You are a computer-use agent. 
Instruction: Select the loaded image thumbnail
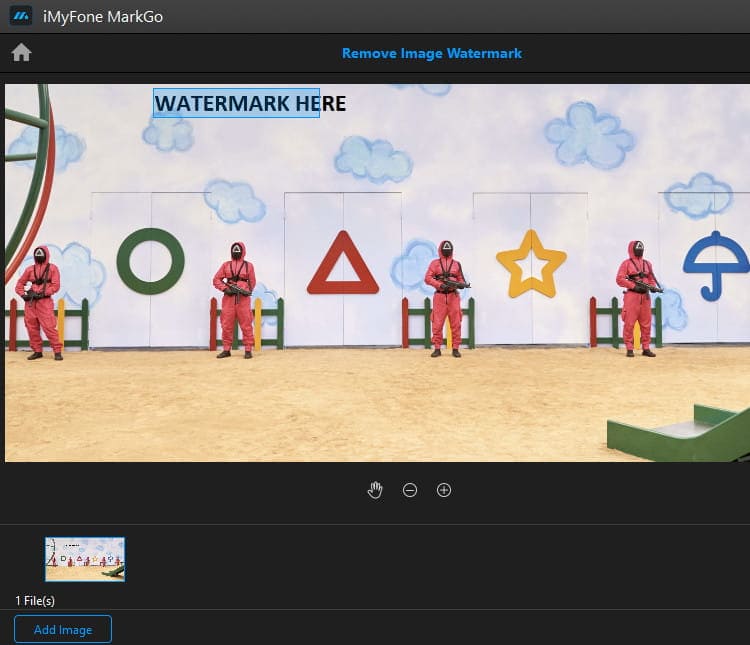coord(85,559)
